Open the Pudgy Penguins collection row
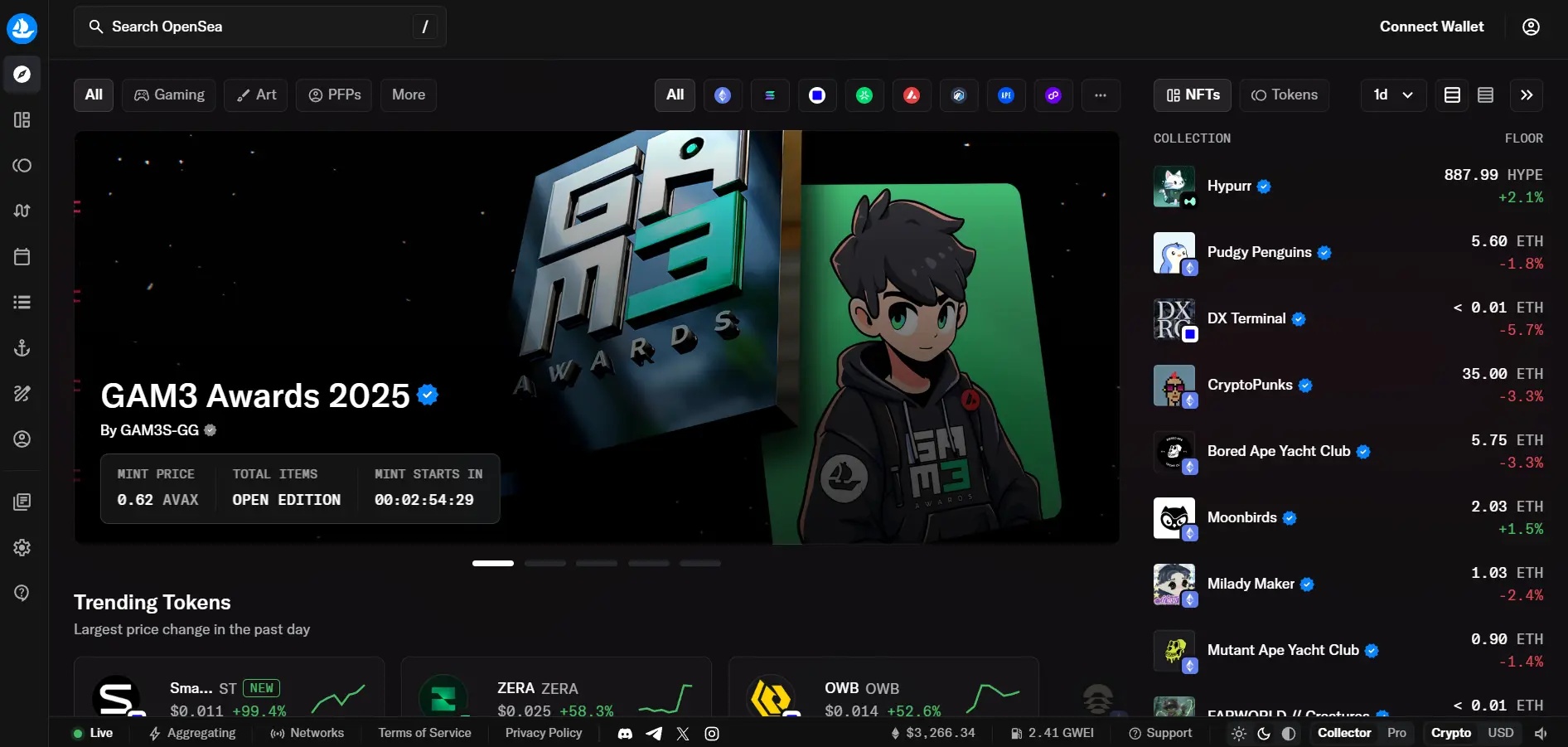The width and height of the screenshot is (1568, 747). pyautogui.click(x=1348, y=253)
